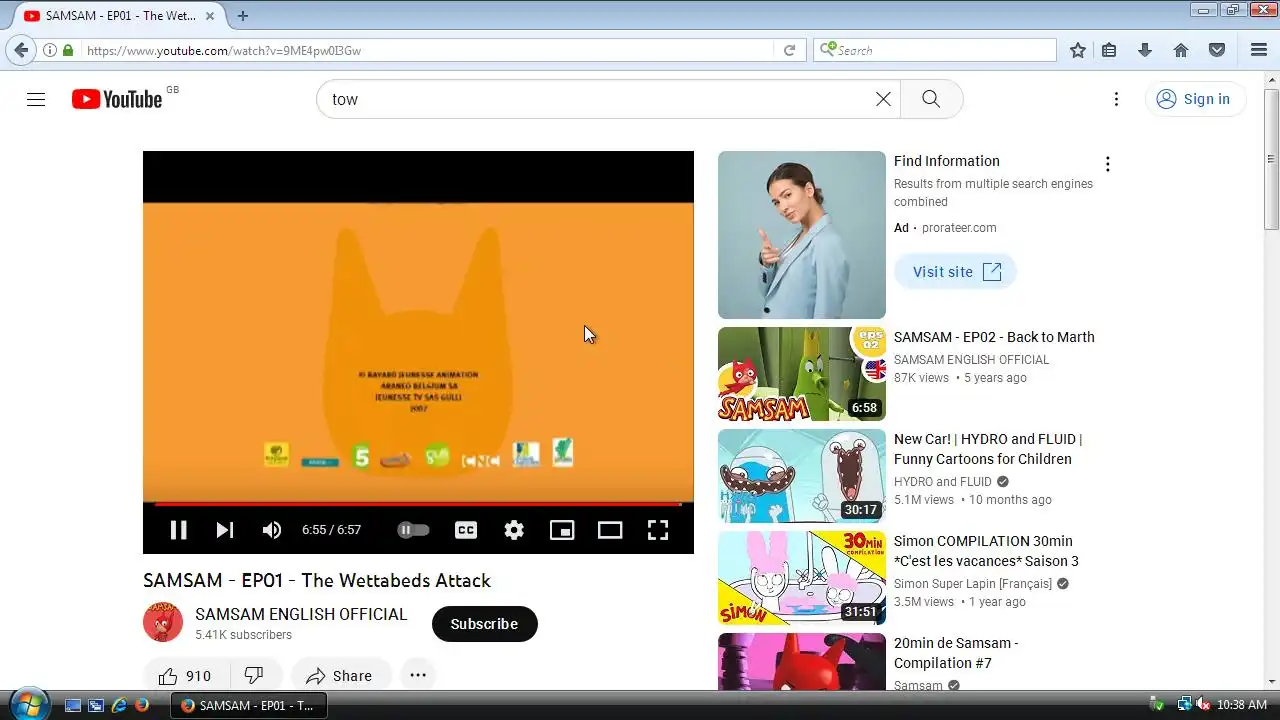Open Simon COMPILATION 30min thumbnail

(802, 578)
